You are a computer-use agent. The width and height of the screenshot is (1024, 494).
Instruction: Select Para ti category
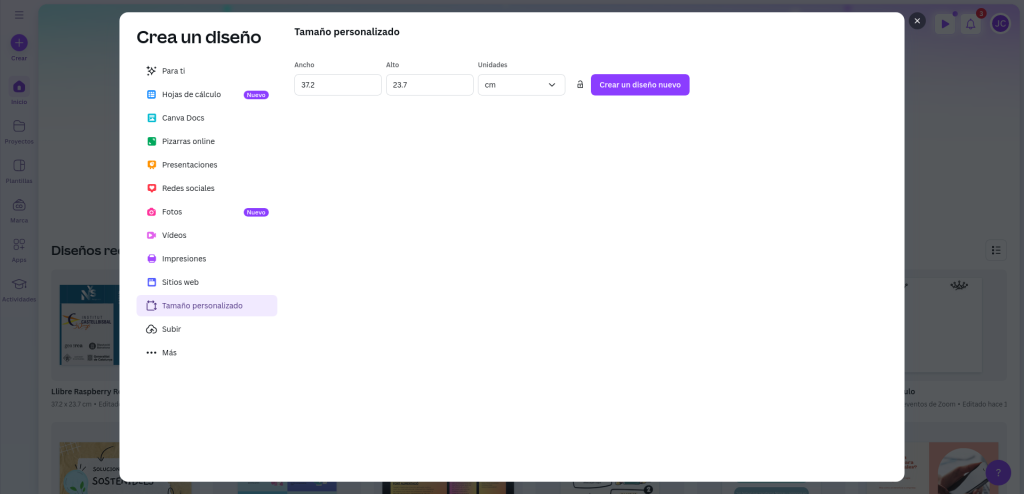206,71
